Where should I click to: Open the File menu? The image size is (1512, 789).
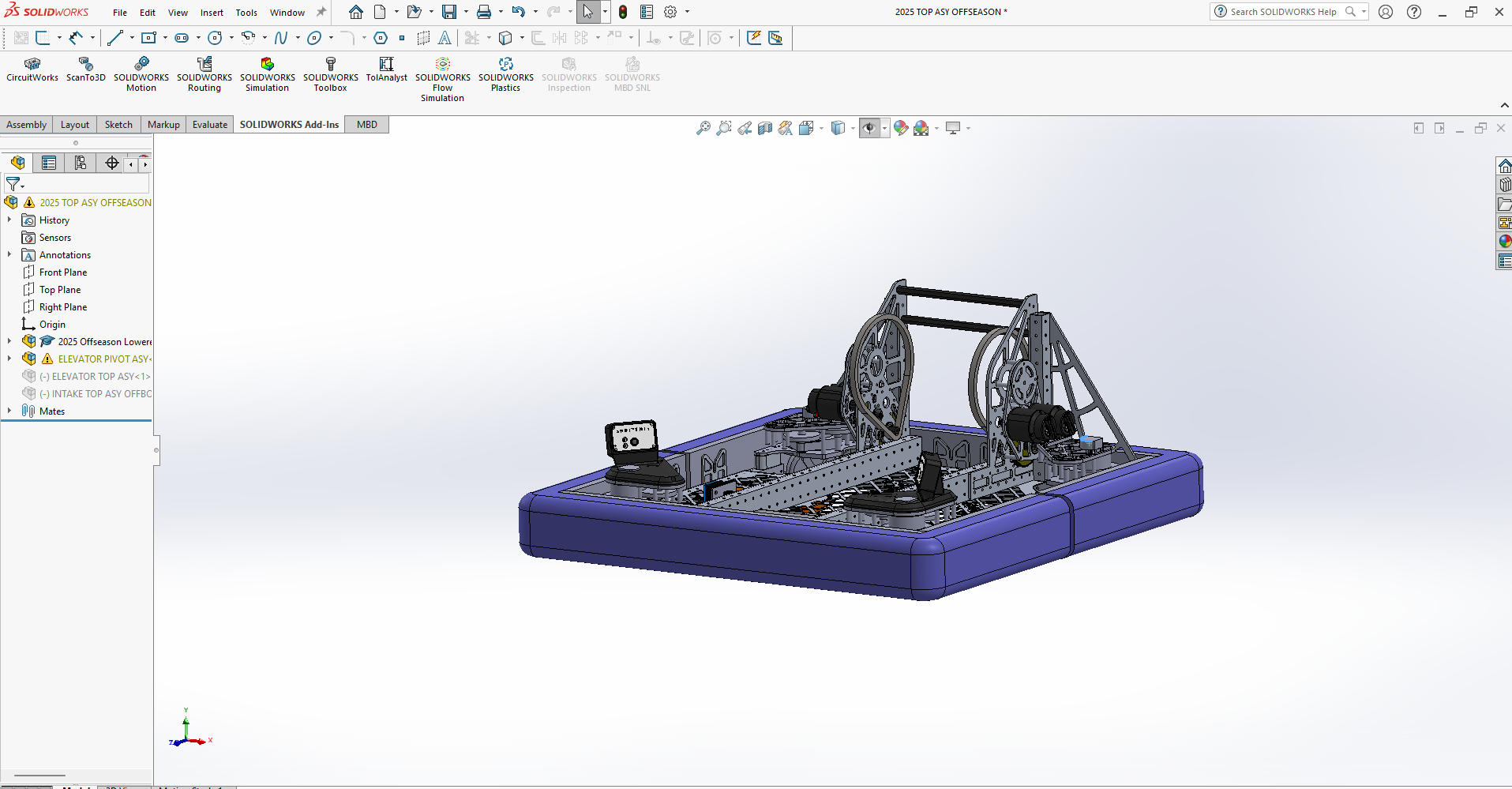point(120,13)
